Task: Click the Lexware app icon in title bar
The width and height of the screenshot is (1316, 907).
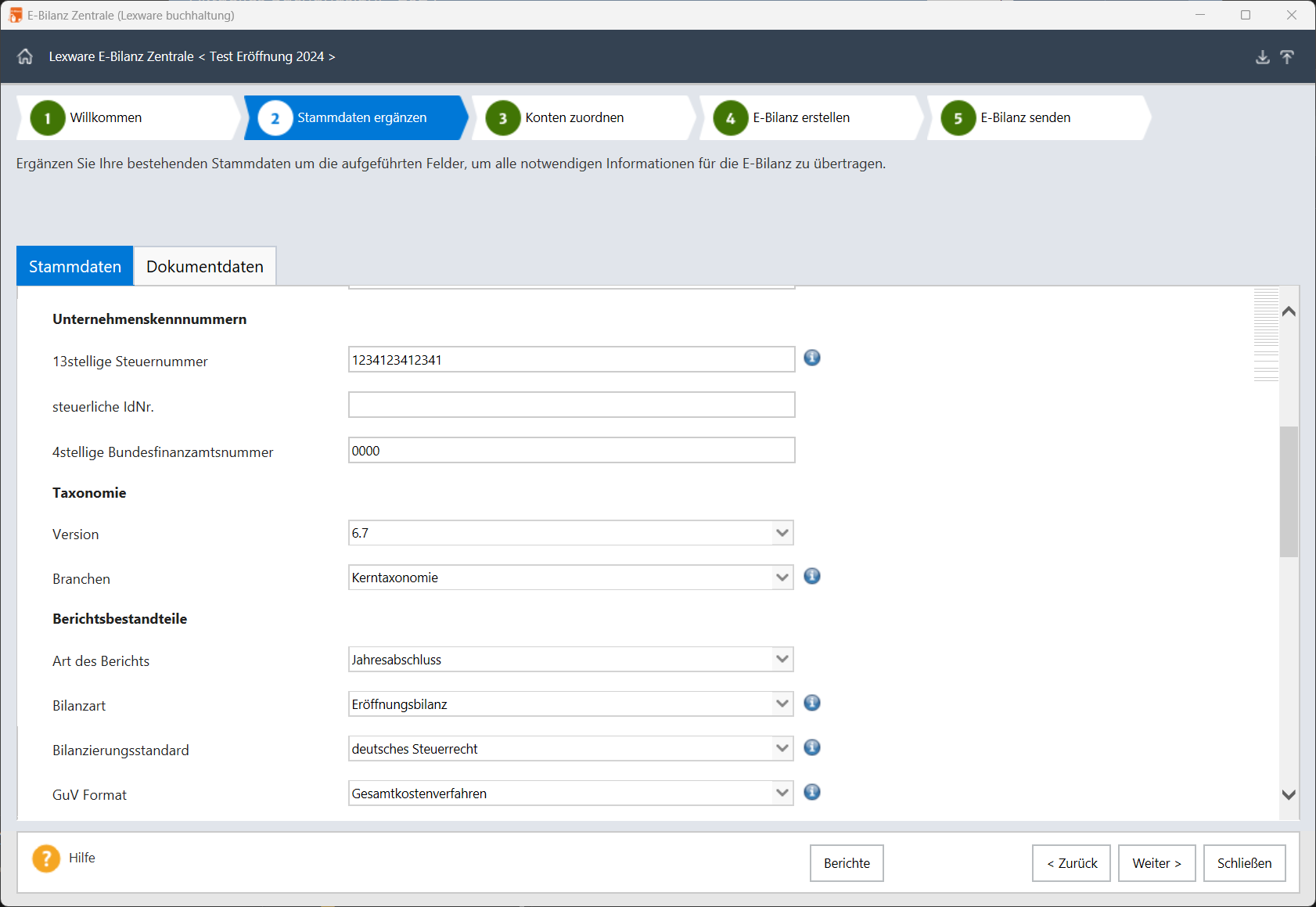Action: [15, 15]
